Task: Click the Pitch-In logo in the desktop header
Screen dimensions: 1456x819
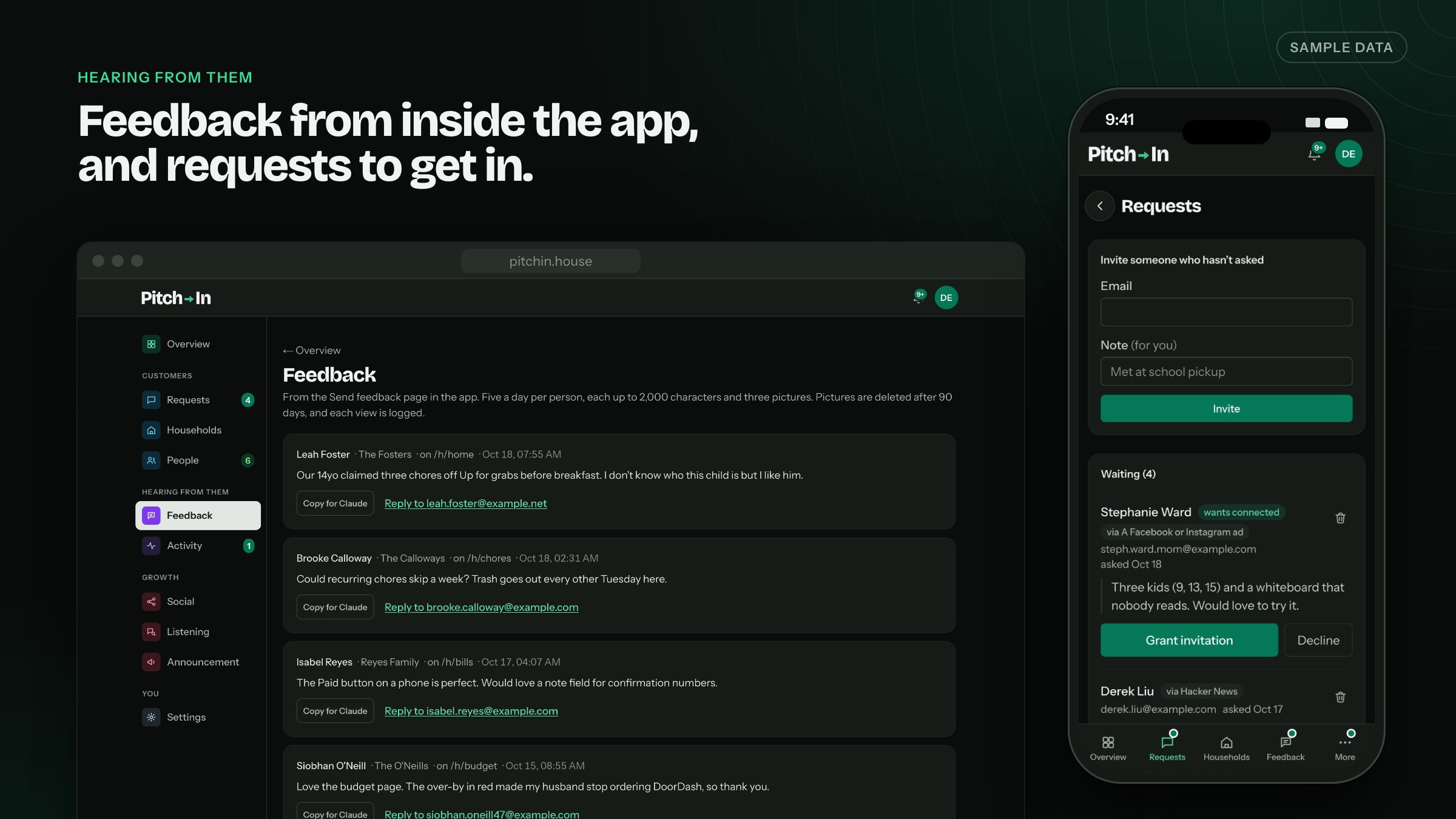Action: 176,298
